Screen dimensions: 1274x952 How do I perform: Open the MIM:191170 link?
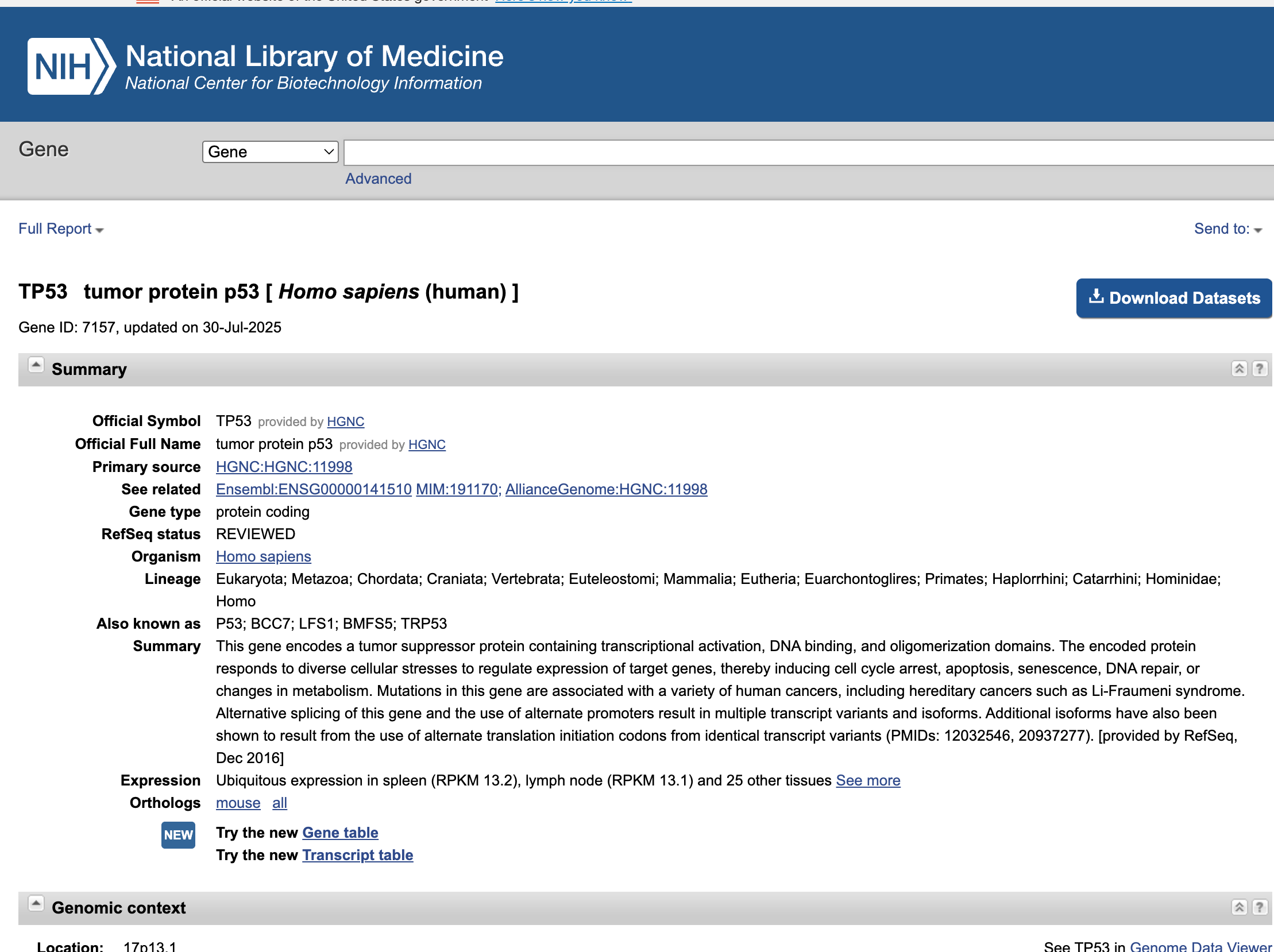(x=457, y=489)
